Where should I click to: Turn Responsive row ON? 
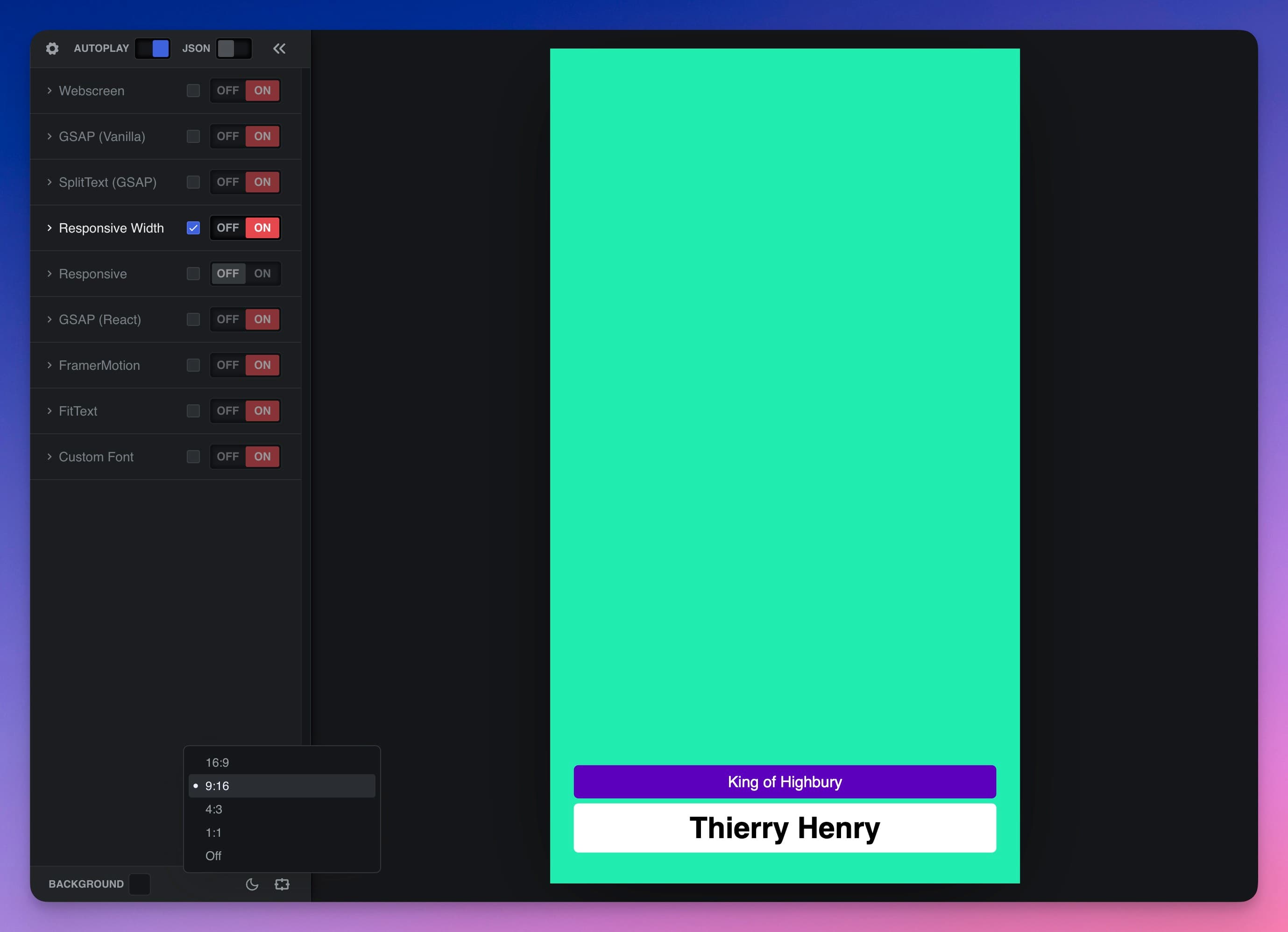[262, 274]
